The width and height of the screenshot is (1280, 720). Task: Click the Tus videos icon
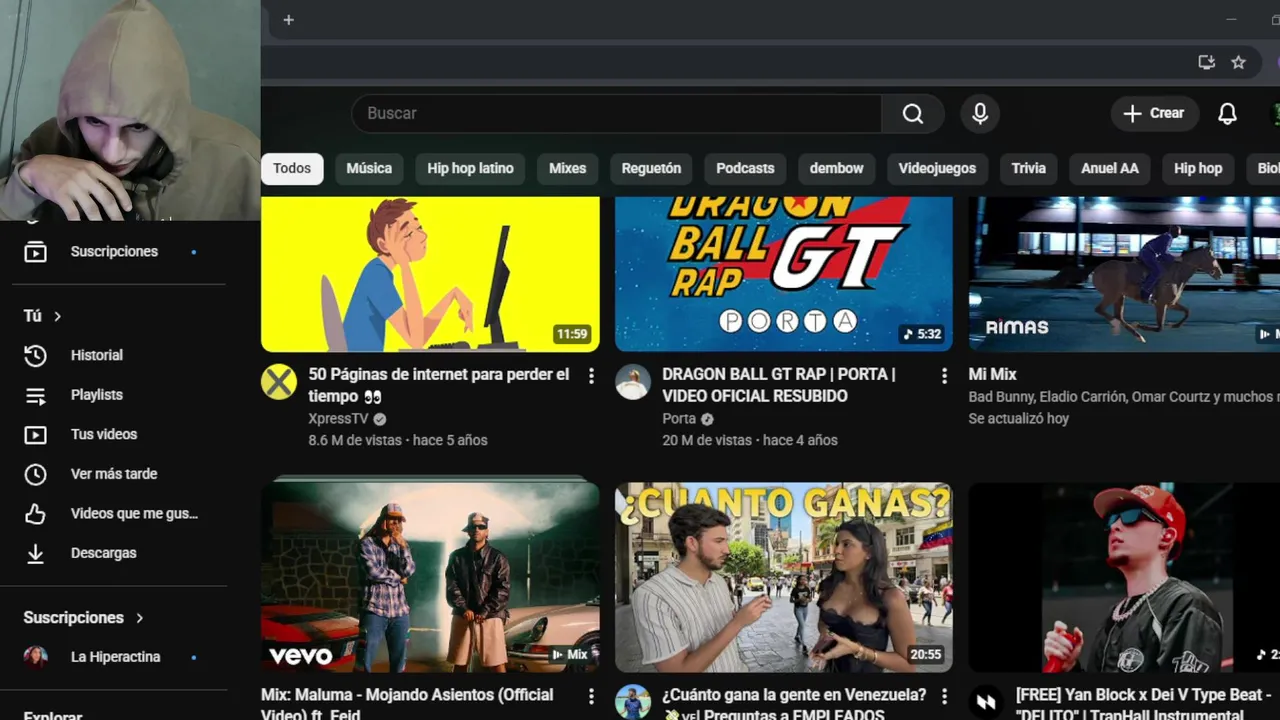click(35, 434)
